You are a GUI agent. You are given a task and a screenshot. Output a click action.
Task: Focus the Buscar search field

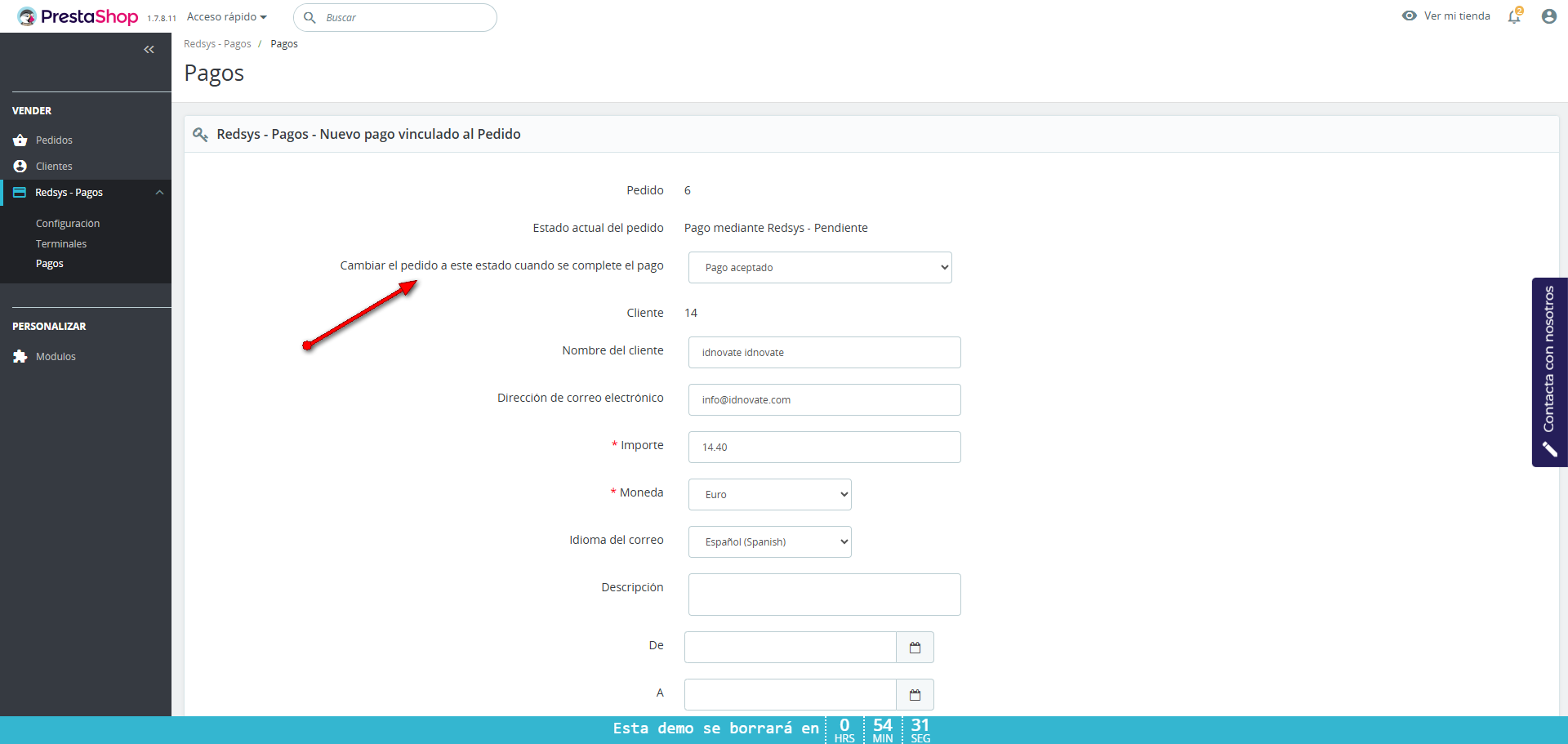click(x=395, y=17)
